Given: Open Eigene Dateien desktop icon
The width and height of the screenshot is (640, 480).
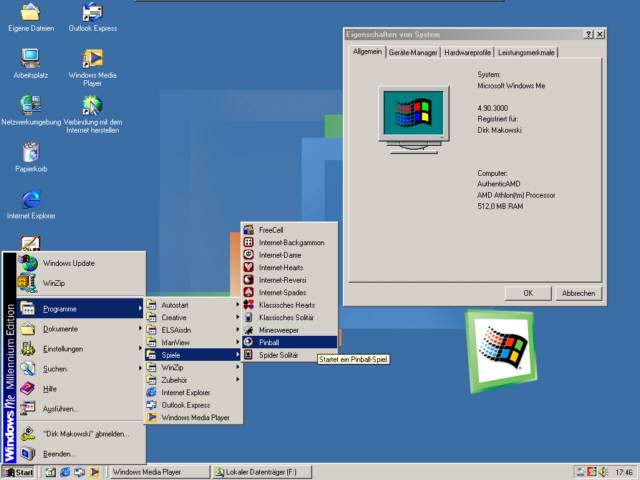Looking at the screenshot, I should pos(31,17).
